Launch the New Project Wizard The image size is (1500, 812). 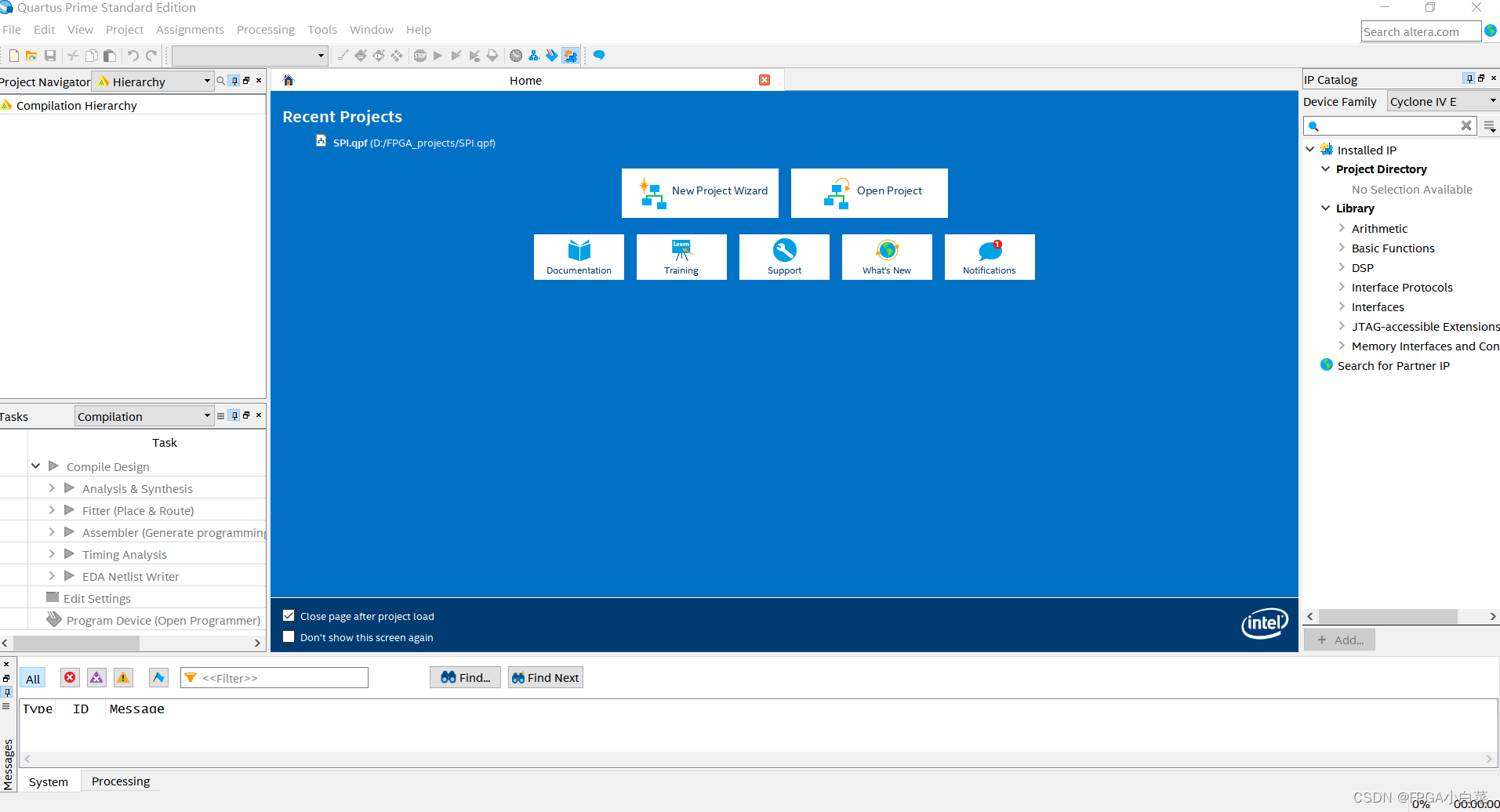700,193
